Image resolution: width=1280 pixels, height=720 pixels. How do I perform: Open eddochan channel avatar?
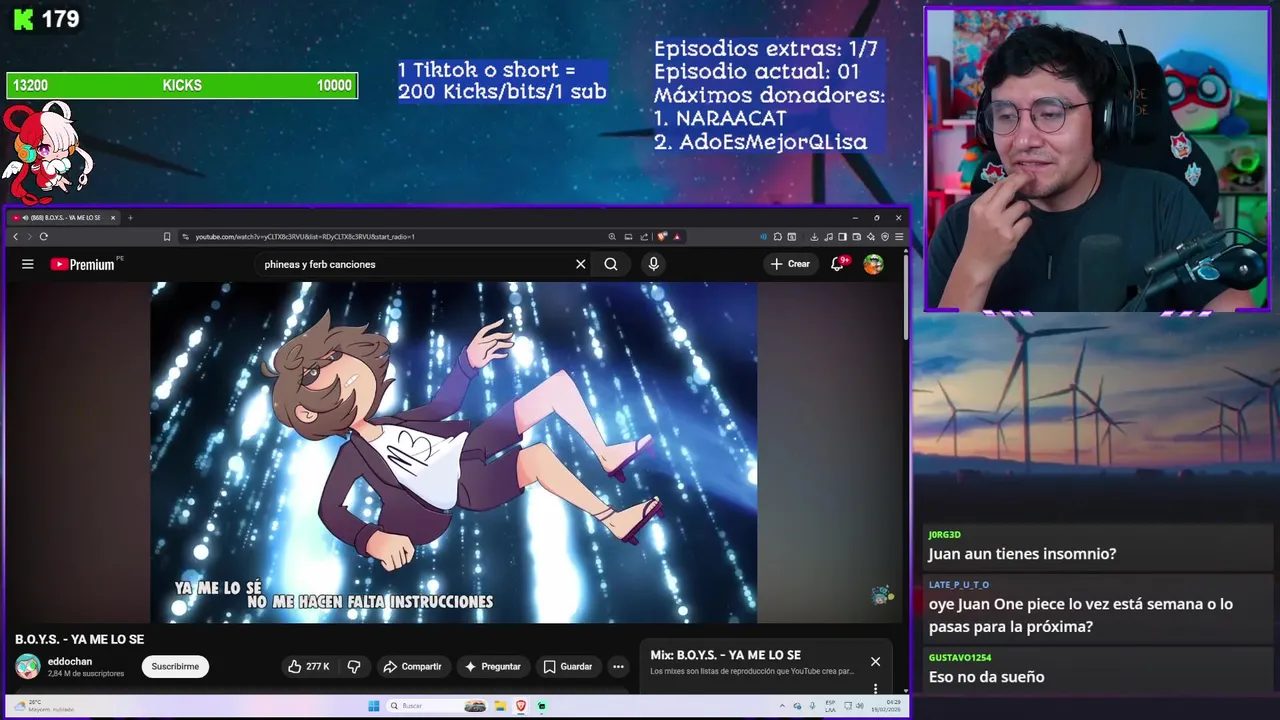click(x=28, y=666)
